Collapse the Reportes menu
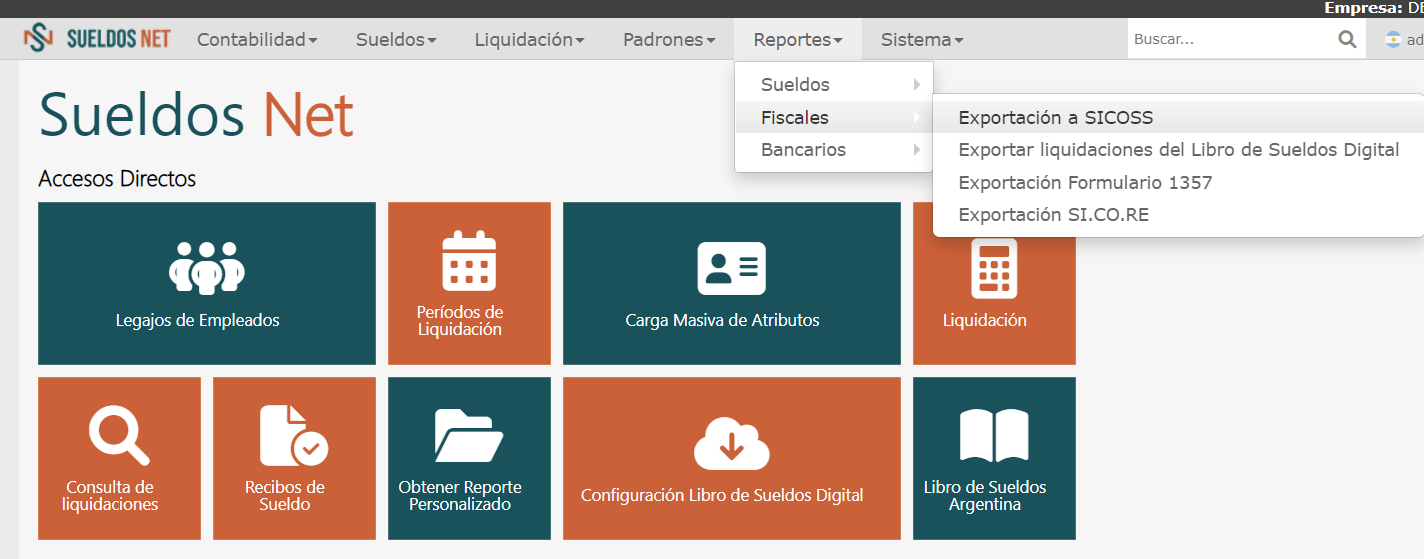 tap(797, 40)
